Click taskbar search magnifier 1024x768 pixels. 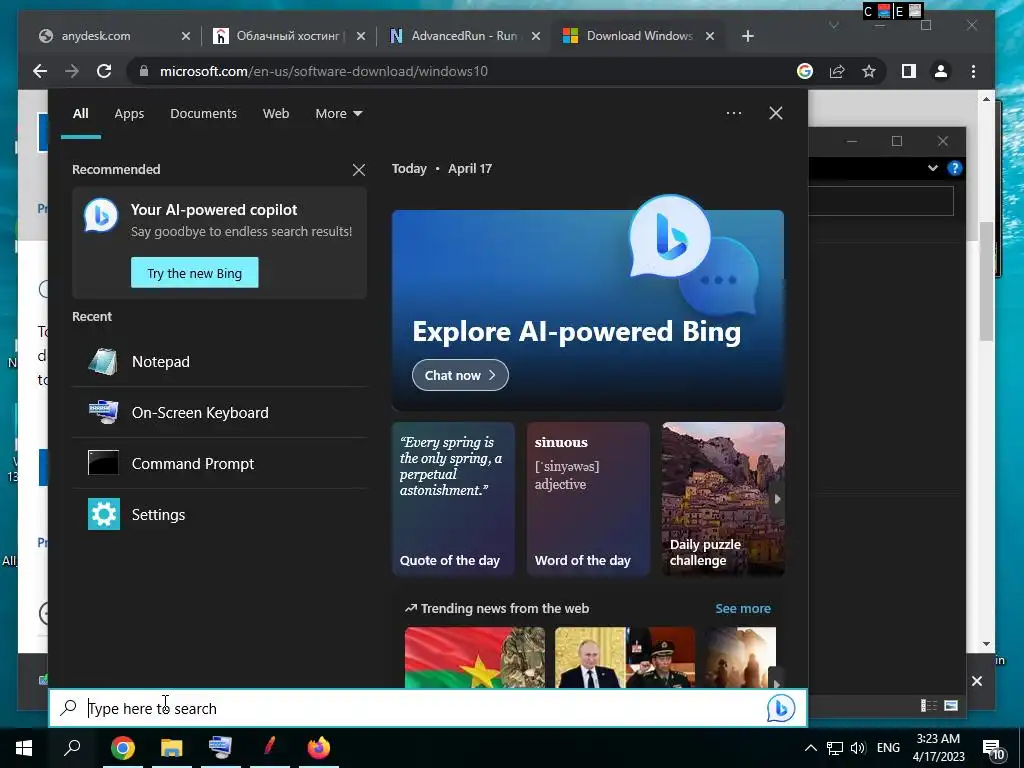point(72,748)
